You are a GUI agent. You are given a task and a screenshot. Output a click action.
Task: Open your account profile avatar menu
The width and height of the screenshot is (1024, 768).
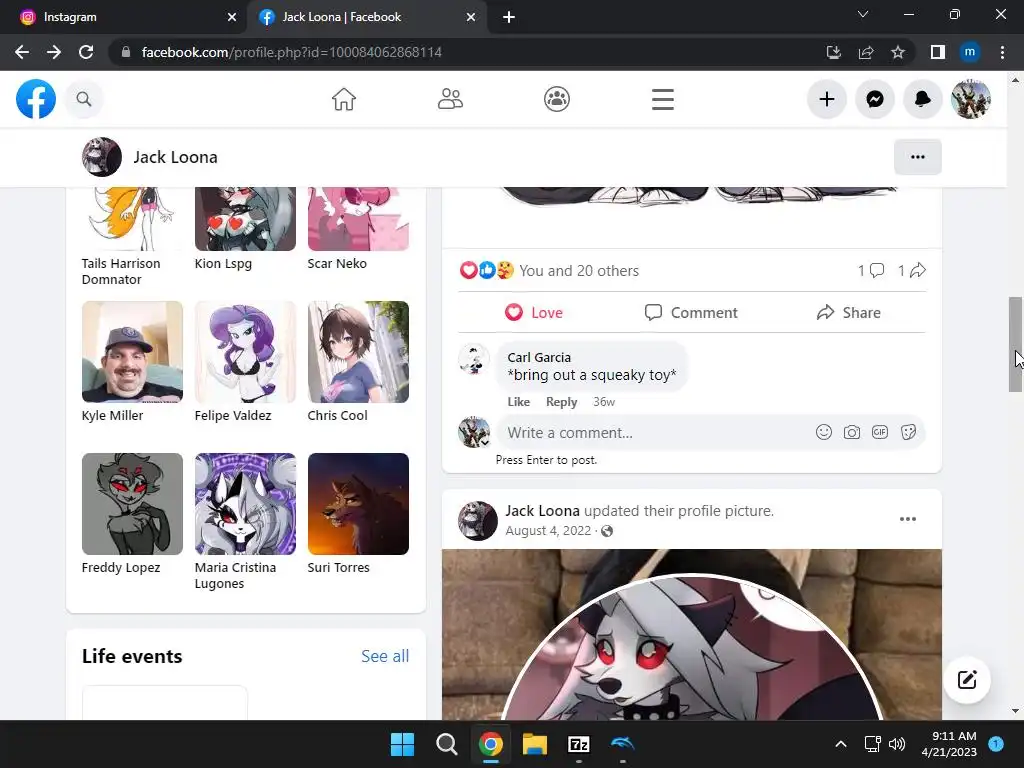(x=970, y=99)
